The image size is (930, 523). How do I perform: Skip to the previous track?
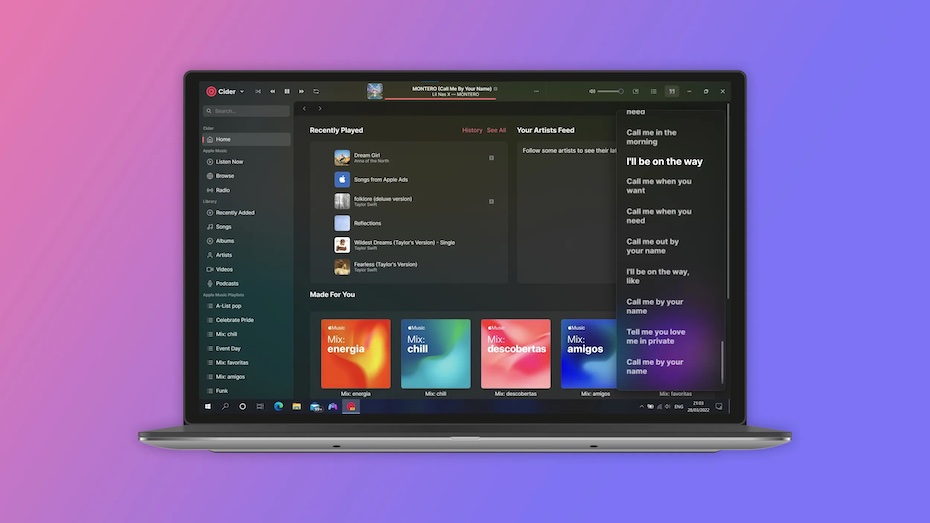click(272, 91)
